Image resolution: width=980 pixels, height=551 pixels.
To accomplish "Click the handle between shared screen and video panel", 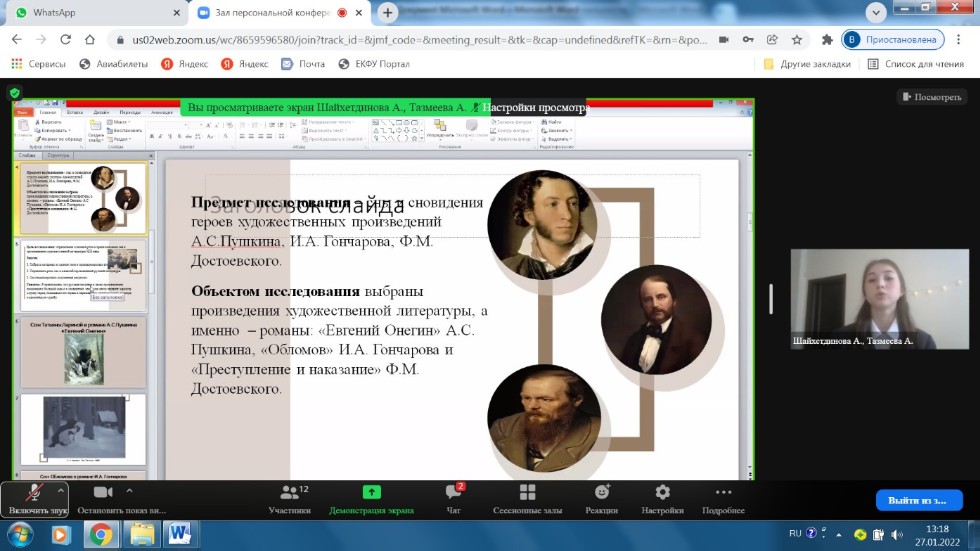I will pyautogui.click(x=771, y=299).
